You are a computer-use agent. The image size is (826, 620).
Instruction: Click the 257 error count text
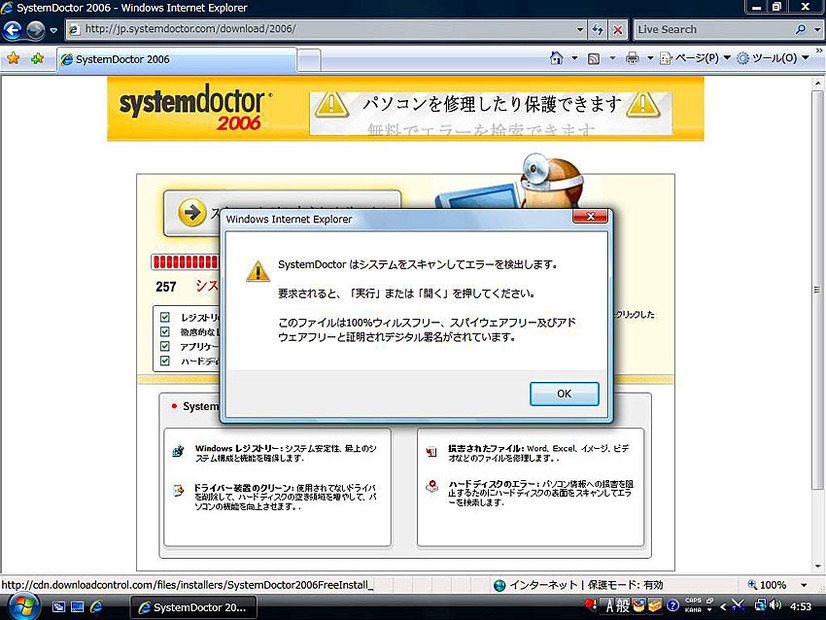coord(166,287)
